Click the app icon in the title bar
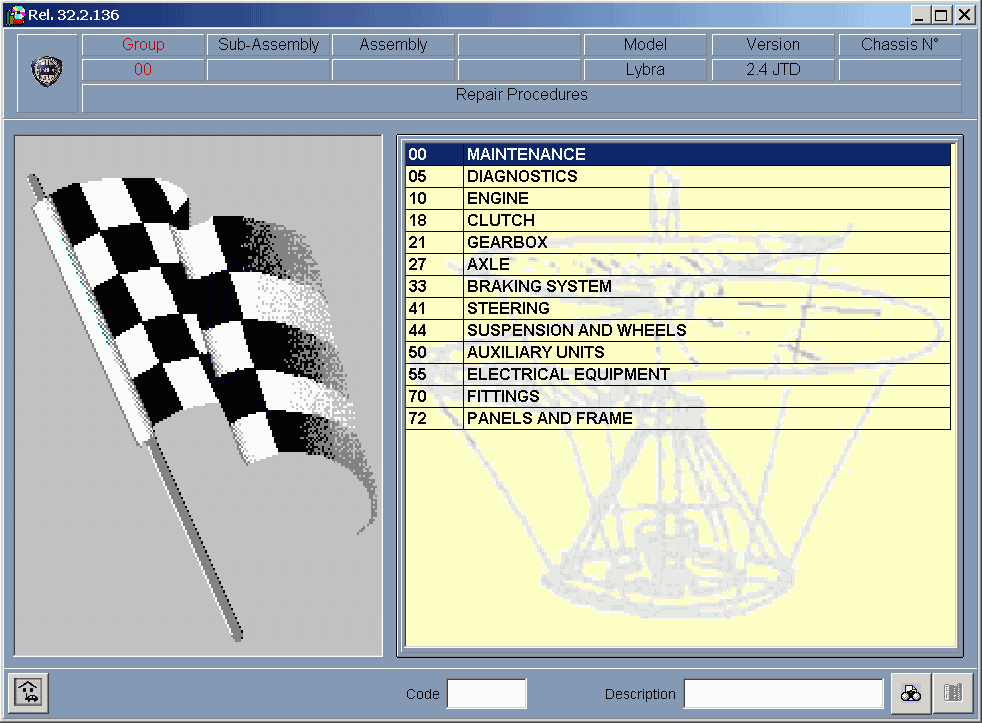This screenshot has width=982, height=723. (x=14, y=14)
